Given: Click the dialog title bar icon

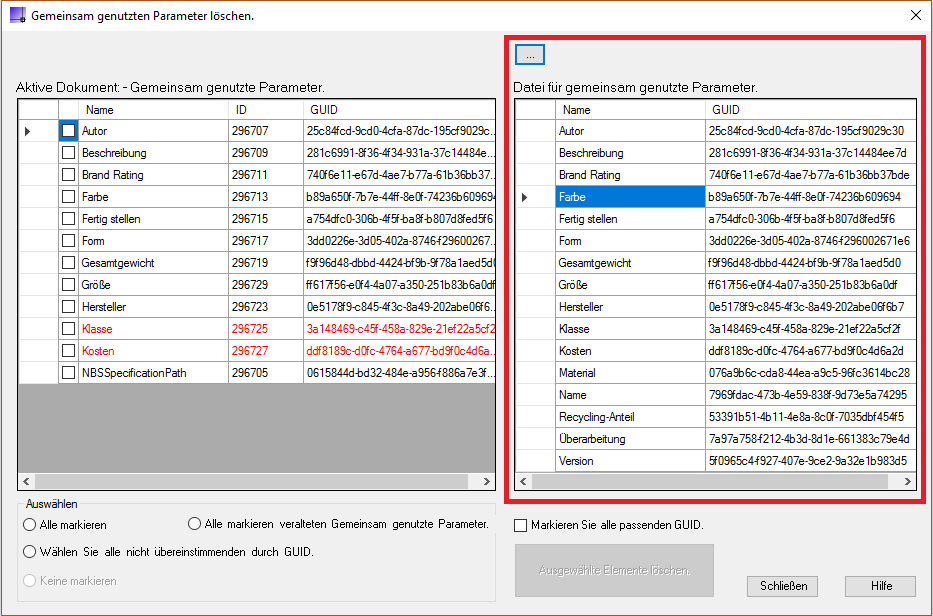Looking at the screenshot, I should coord(18,15).
